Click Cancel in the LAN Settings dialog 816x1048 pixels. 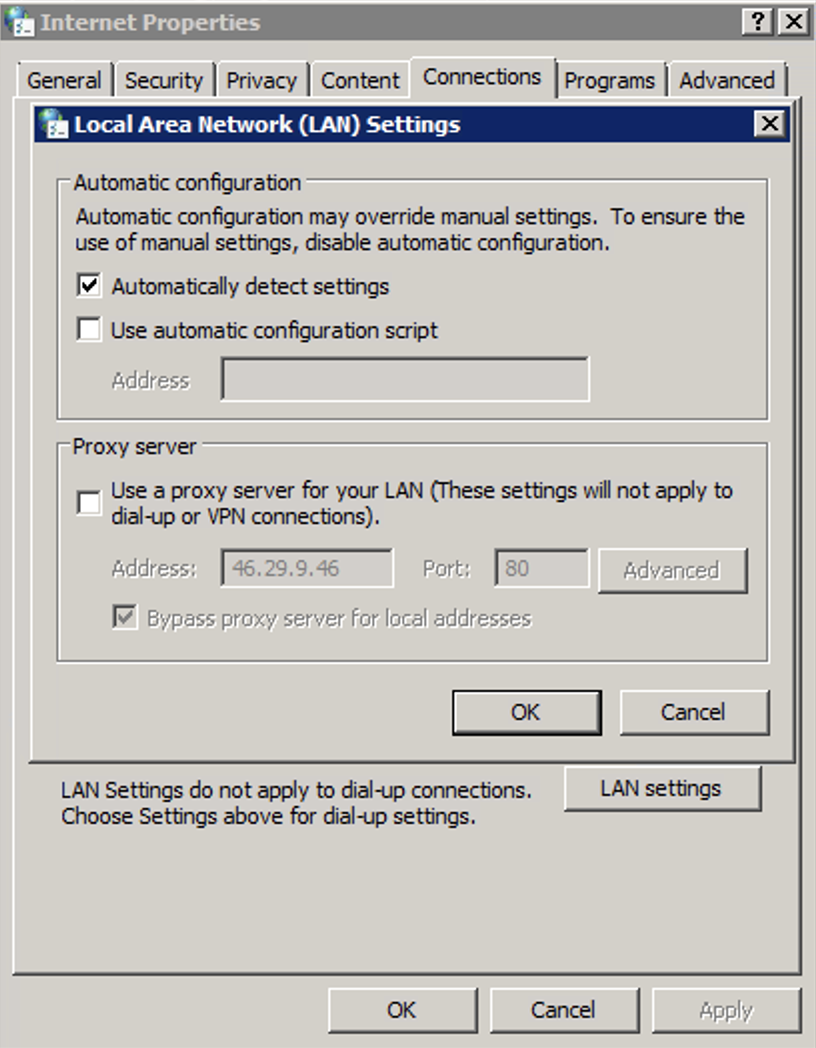click(x=694, y=712)
